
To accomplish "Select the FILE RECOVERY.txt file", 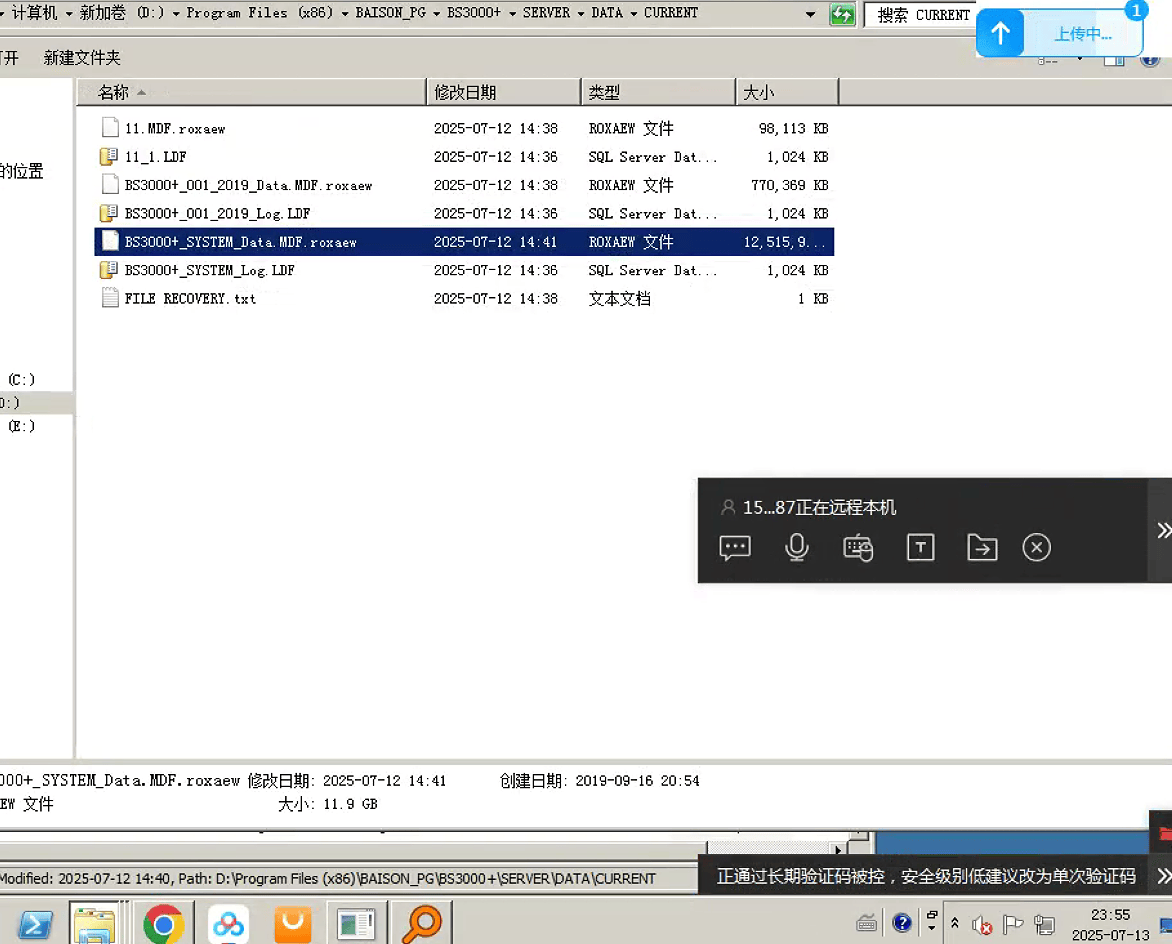I will [190, 298].
